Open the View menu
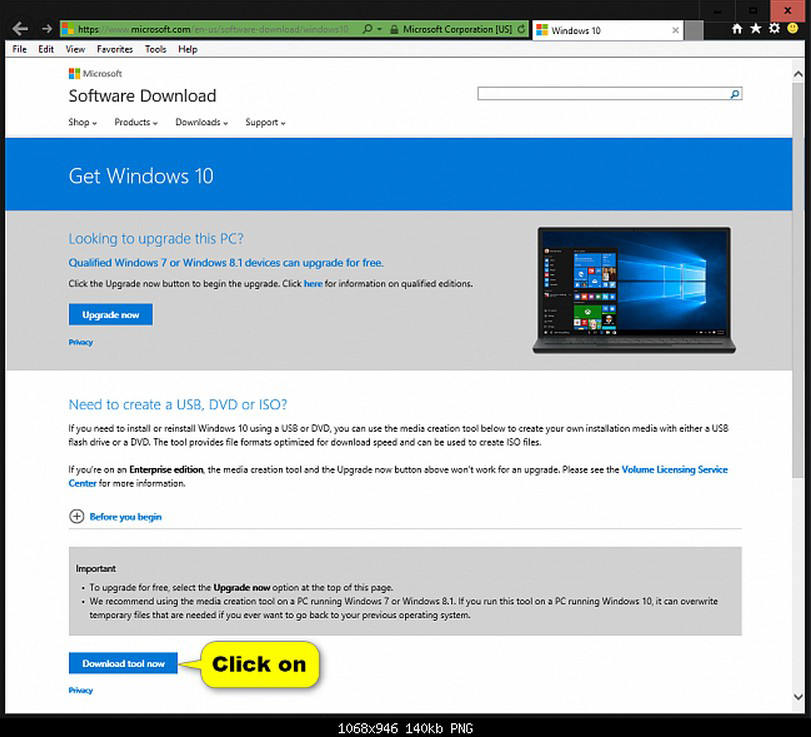Image resolution: width=811 pixels, height=737 pixels. [75, 49]
